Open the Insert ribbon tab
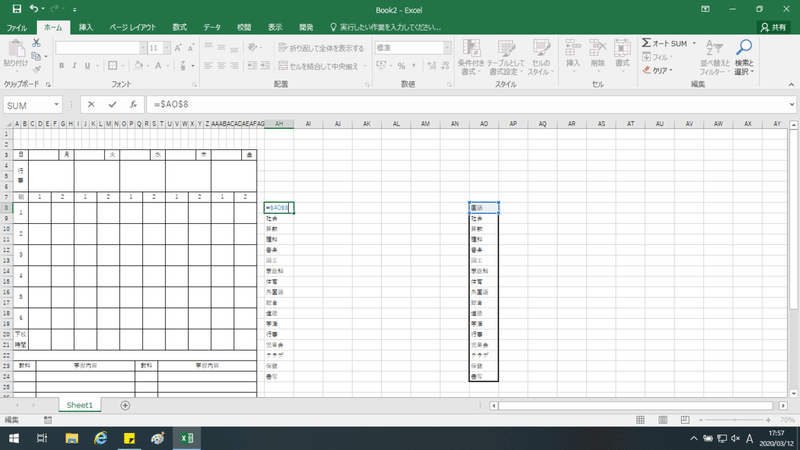 pos(86,28)
